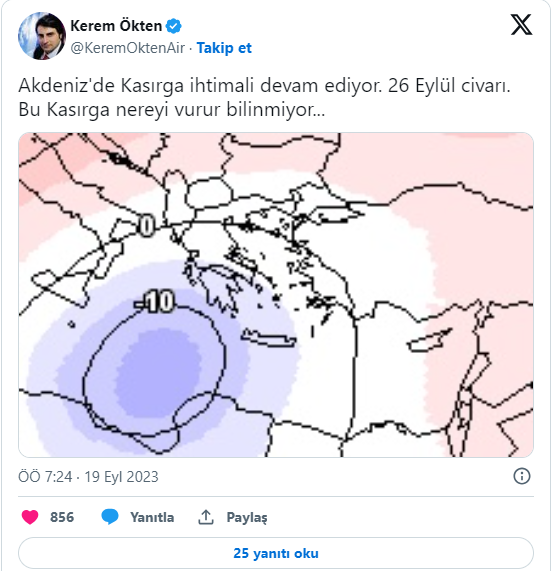
Task: Open the 7:24 · 19 Eyl 2023 timestamp
Action: [89, 477]
